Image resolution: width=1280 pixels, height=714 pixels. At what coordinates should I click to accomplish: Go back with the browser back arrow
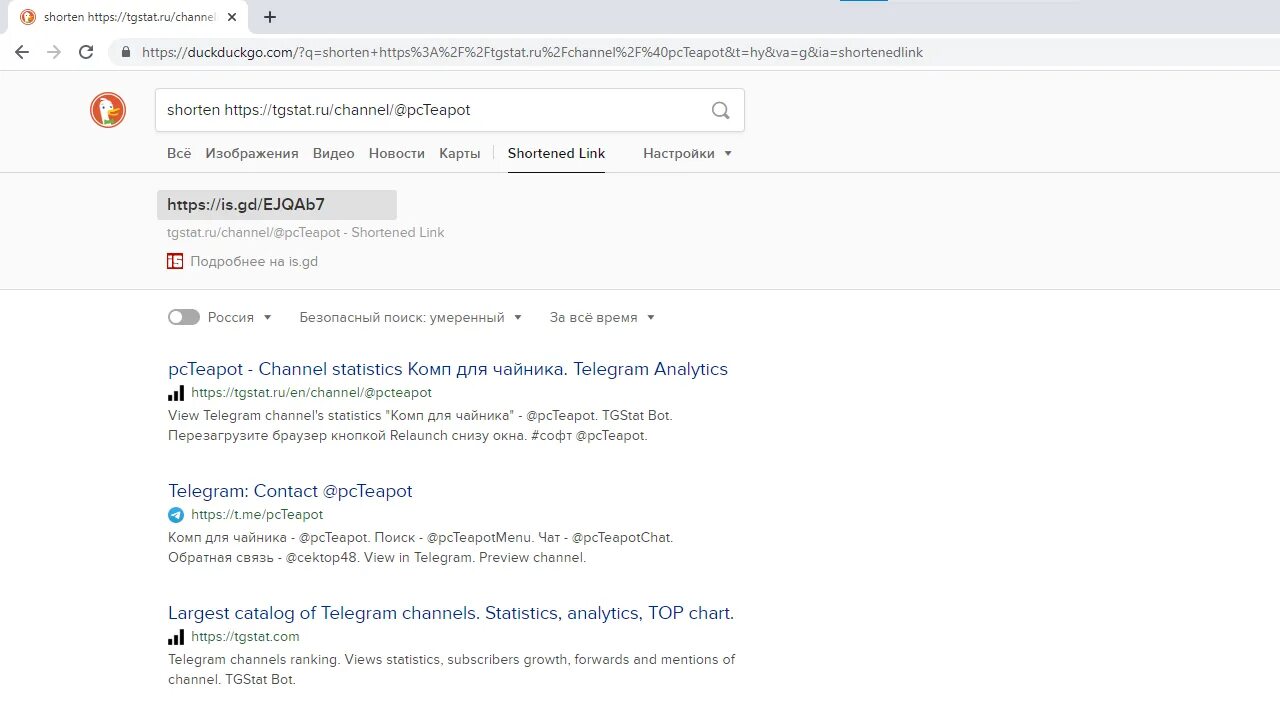22,52
